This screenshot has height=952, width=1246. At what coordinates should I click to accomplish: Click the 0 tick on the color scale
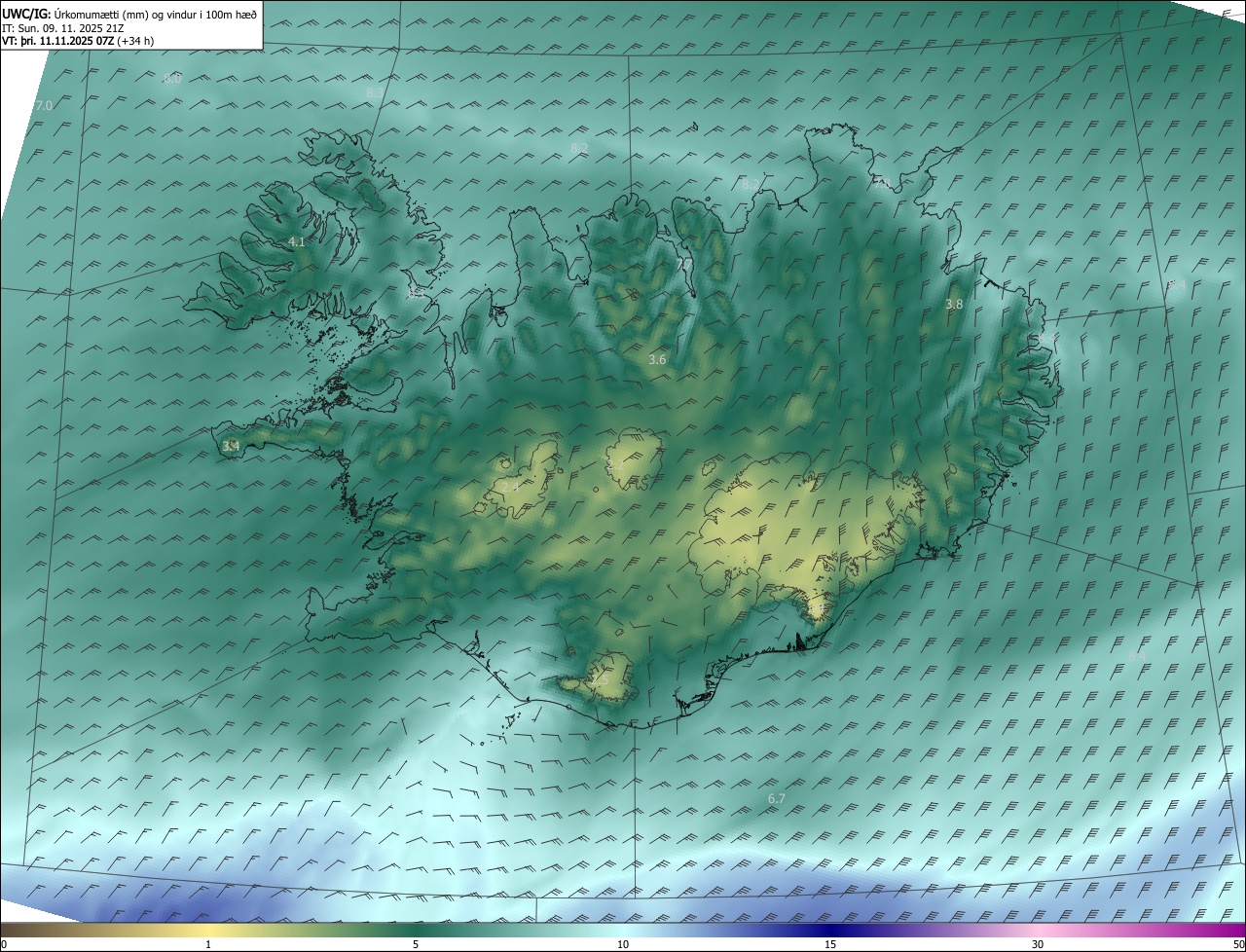[4, 945]
